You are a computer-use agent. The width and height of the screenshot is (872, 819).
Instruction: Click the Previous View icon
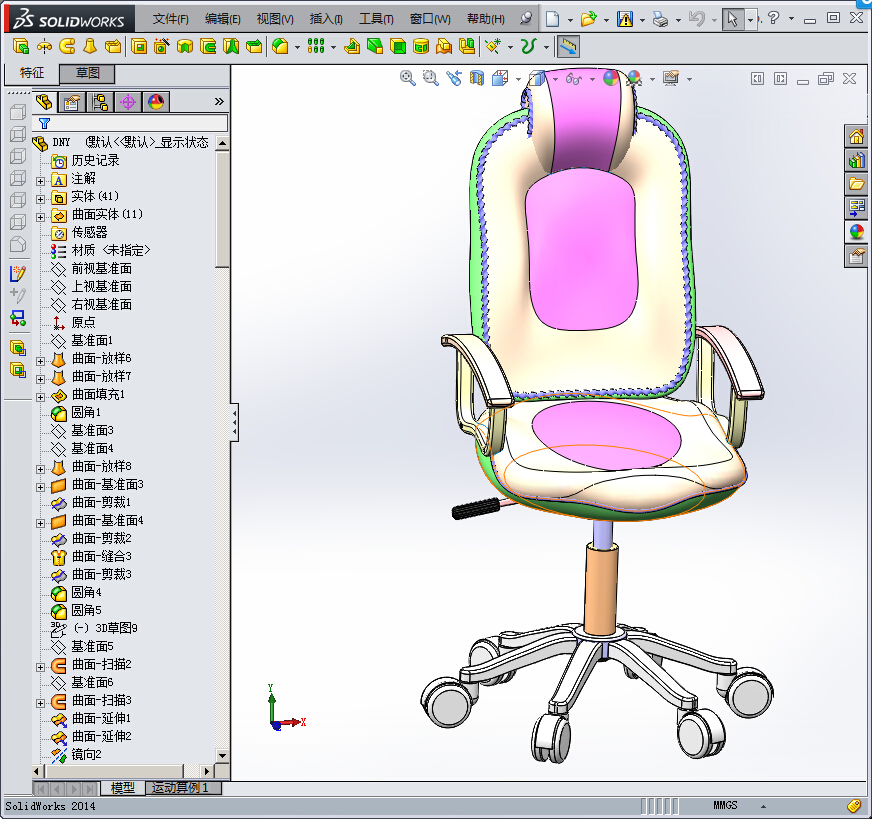454,78
